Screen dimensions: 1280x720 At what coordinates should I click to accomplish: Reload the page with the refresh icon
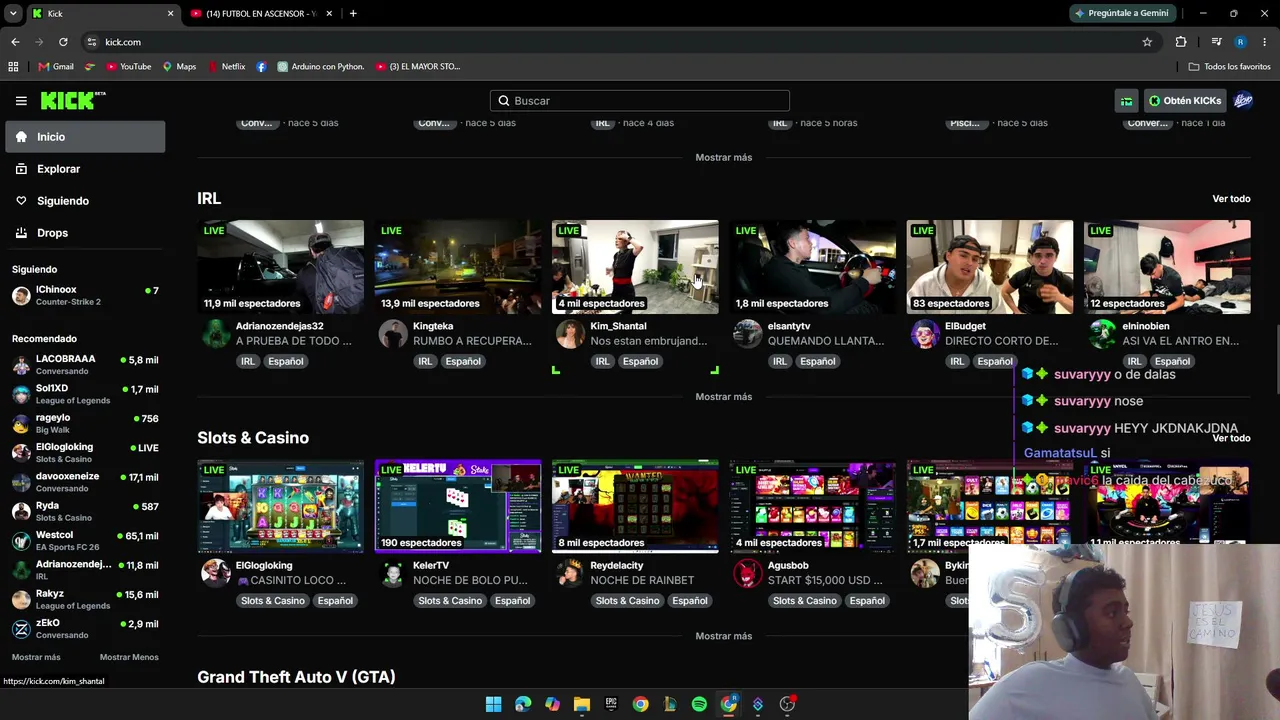pyautogui.click(x=63, y=42)
